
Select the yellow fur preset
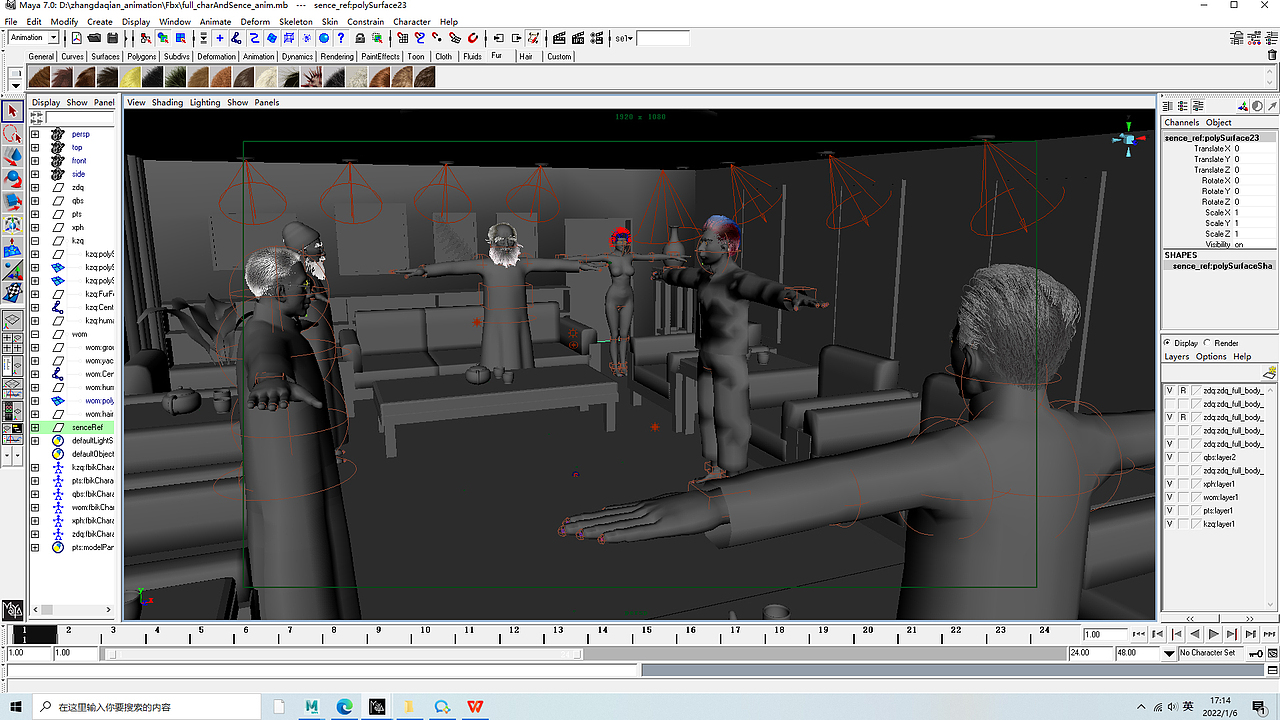click(131, 77)
